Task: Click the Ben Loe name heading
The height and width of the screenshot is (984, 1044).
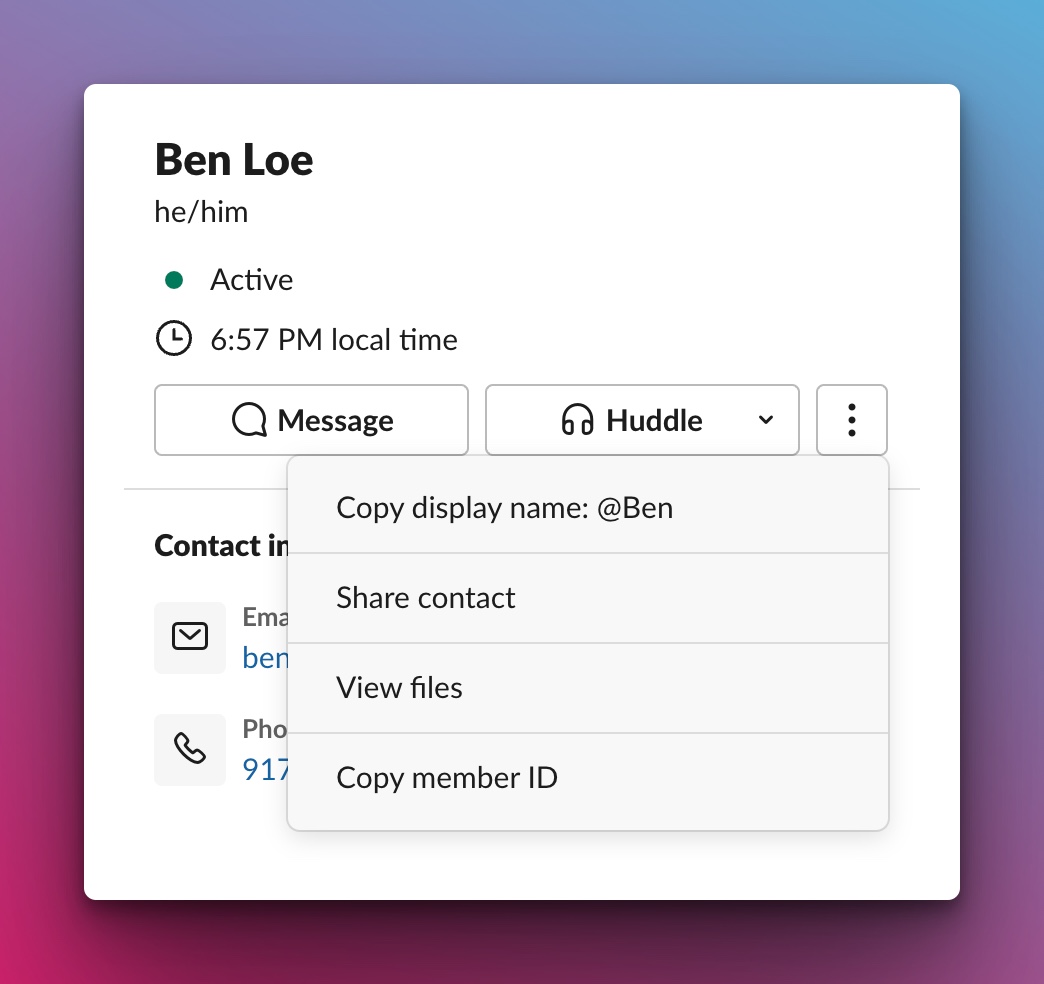Action: 234,160
